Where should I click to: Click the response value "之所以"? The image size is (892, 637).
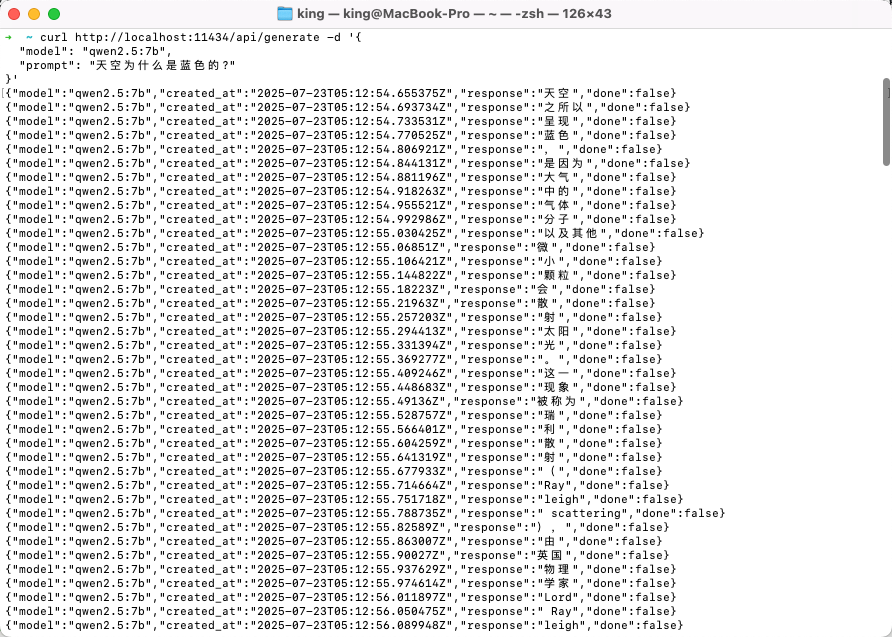coord(563,107)
